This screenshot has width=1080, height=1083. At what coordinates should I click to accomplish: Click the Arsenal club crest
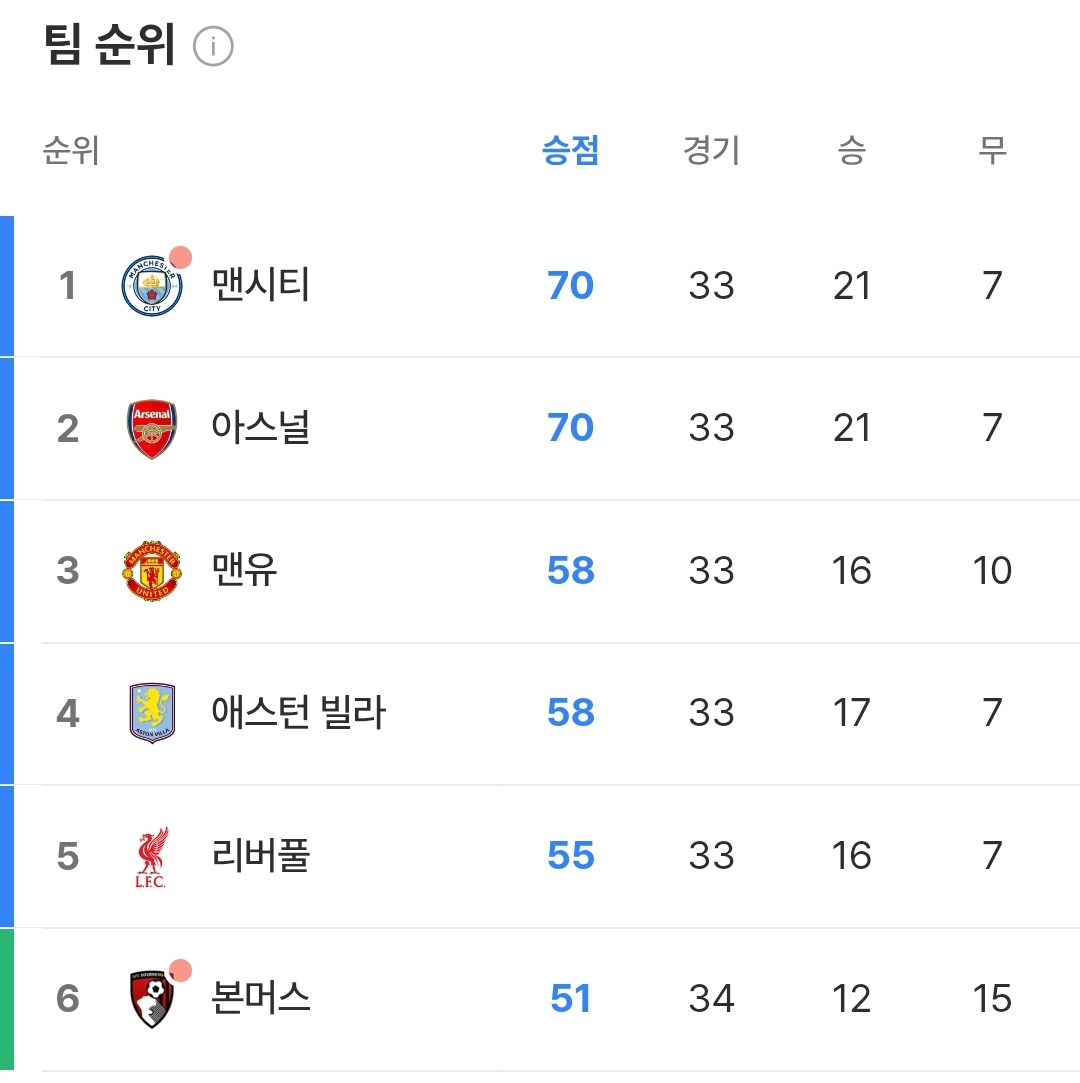click(x=152, y=429)
